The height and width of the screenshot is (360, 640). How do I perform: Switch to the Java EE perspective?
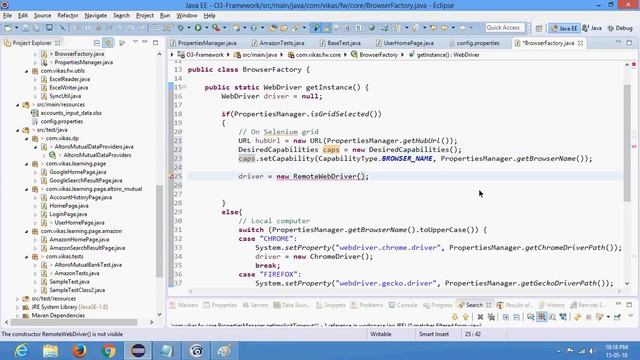click(x=564, y=28)
